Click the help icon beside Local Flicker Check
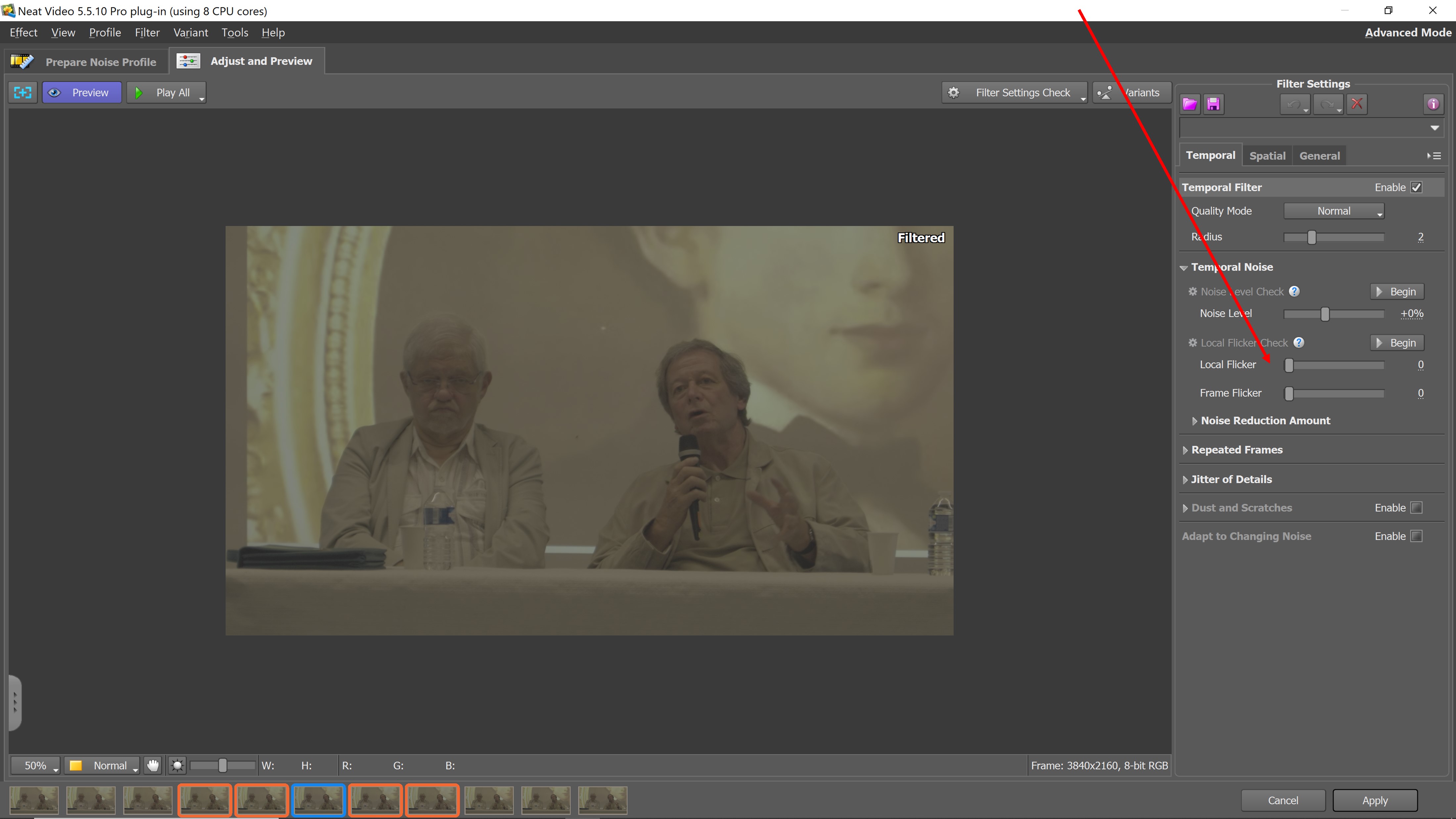This screenshot has height=819, width=1456. [1299, 342]
